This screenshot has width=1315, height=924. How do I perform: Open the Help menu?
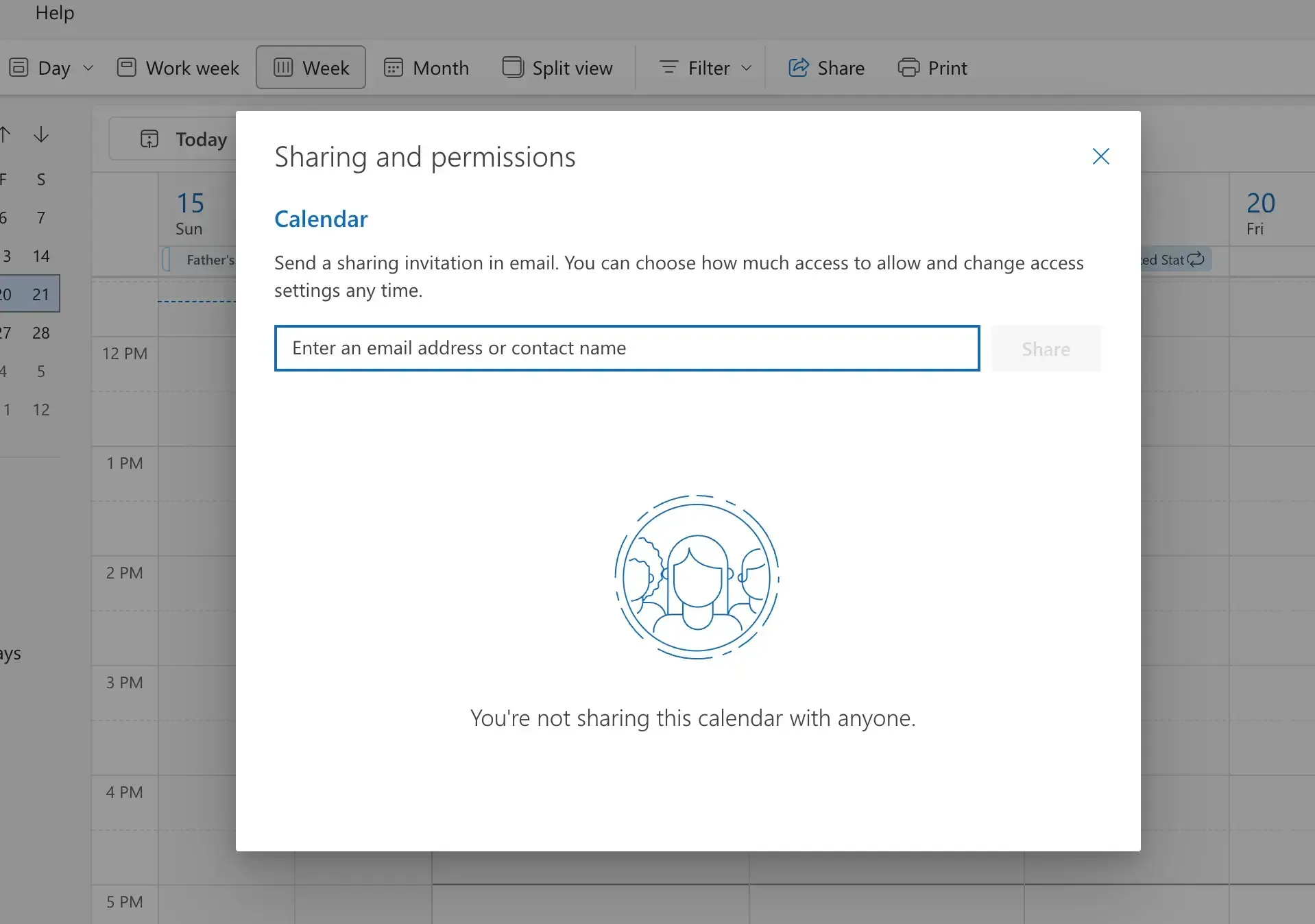point(54,12)
